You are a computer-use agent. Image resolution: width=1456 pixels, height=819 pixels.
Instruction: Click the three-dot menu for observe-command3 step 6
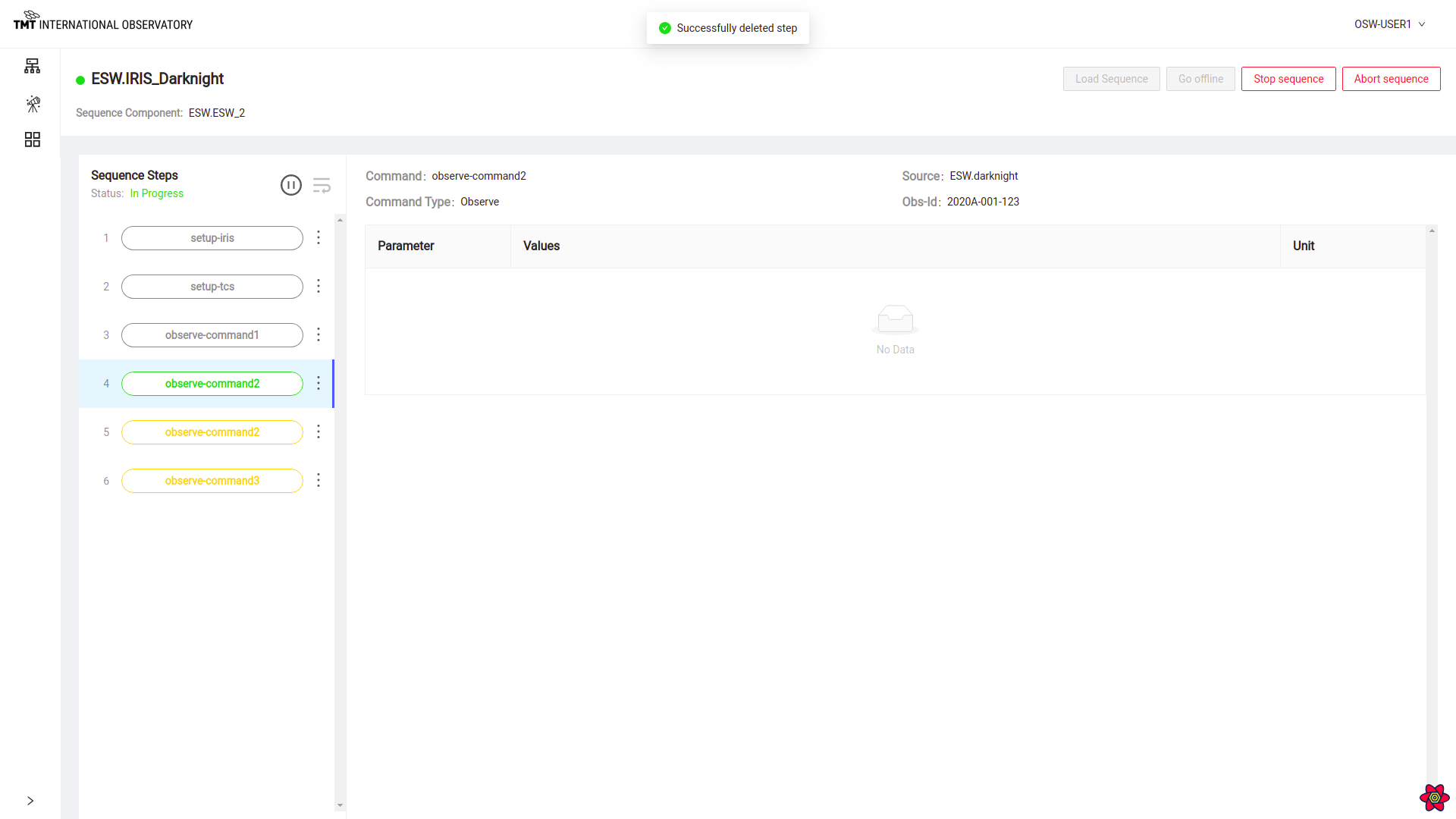318,480
